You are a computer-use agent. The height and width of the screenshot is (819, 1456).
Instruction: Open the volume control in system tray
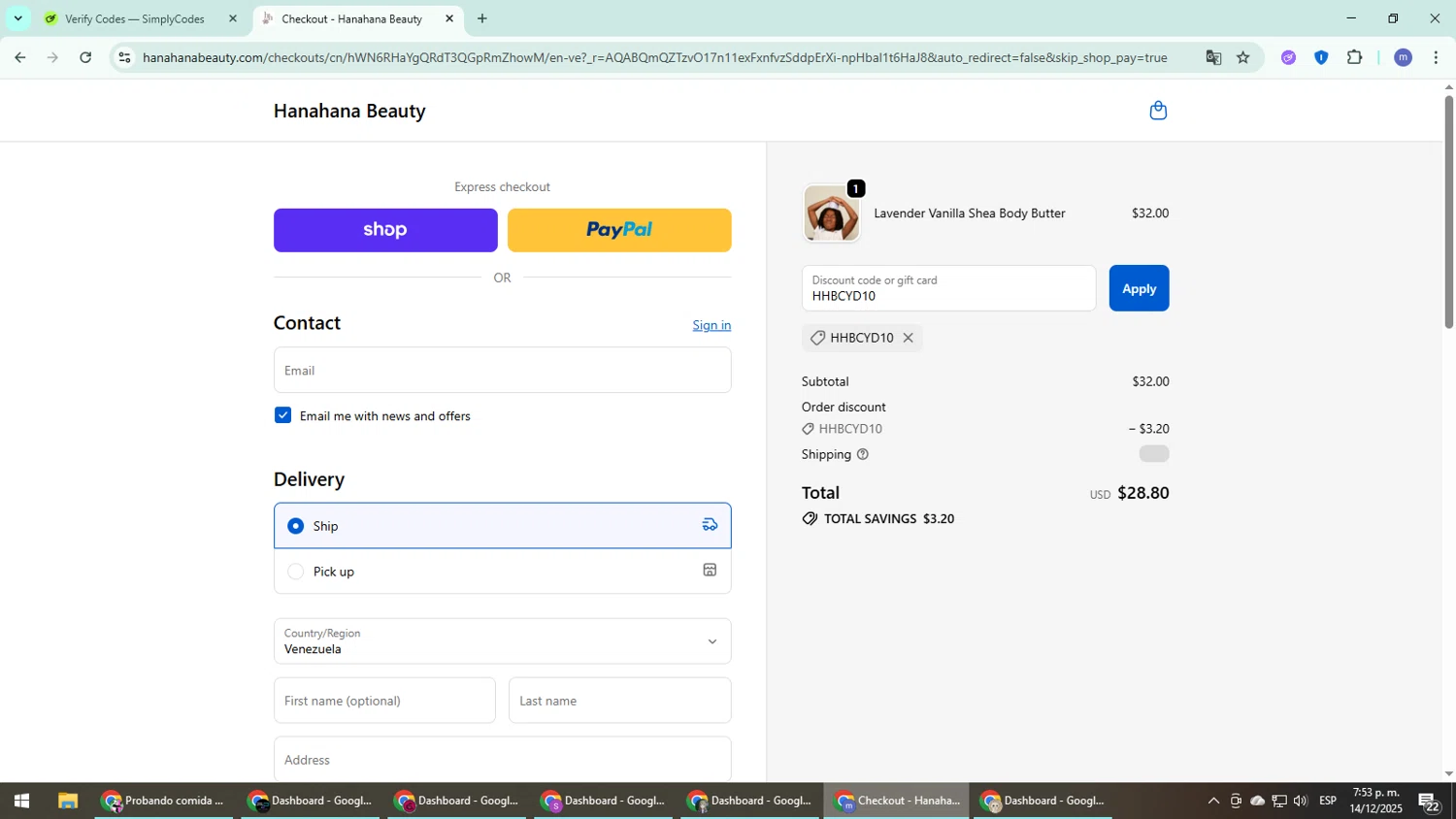tap(1301, 801)
